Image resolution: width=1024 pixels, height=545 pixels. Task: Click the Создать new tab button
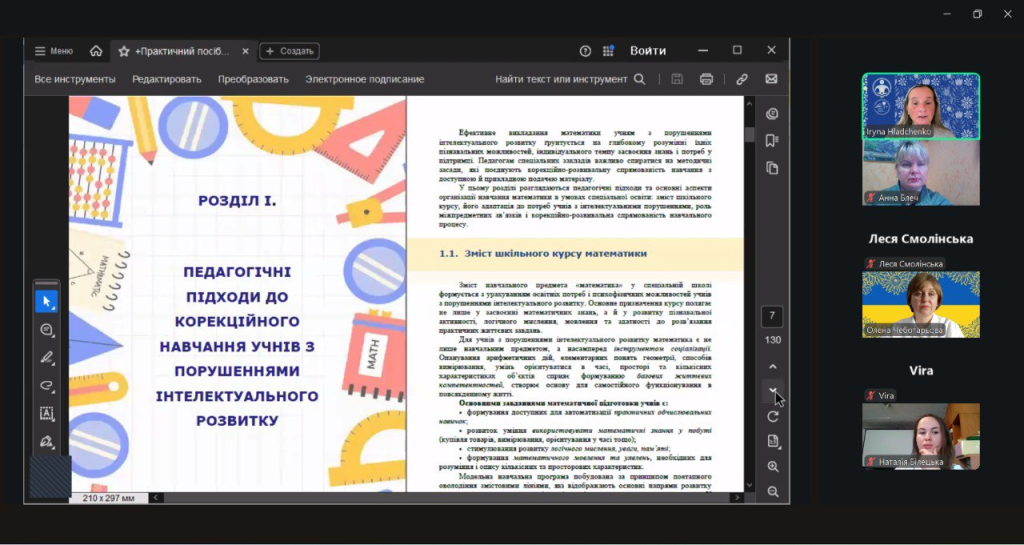pos(289,51)
